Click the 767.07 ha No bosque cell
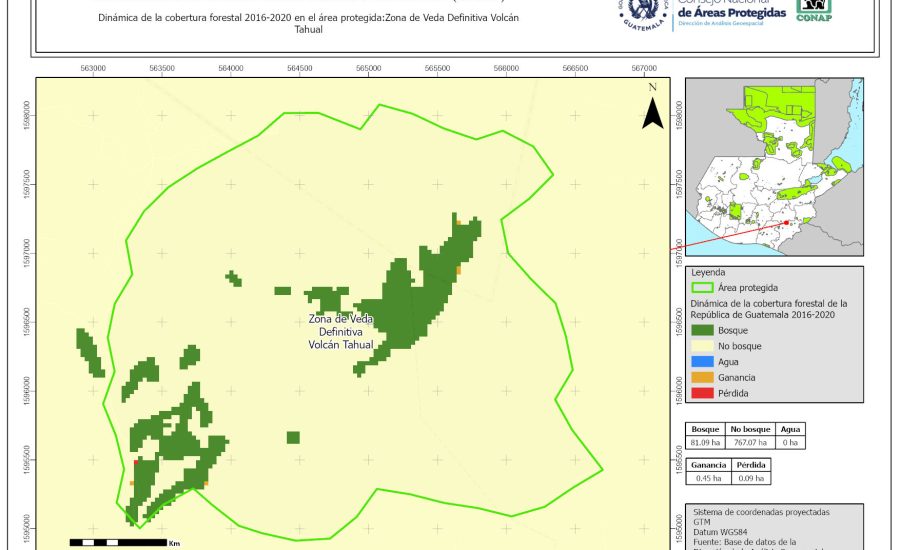Screen dimensions: 900x550 click(x=746, y=443)
